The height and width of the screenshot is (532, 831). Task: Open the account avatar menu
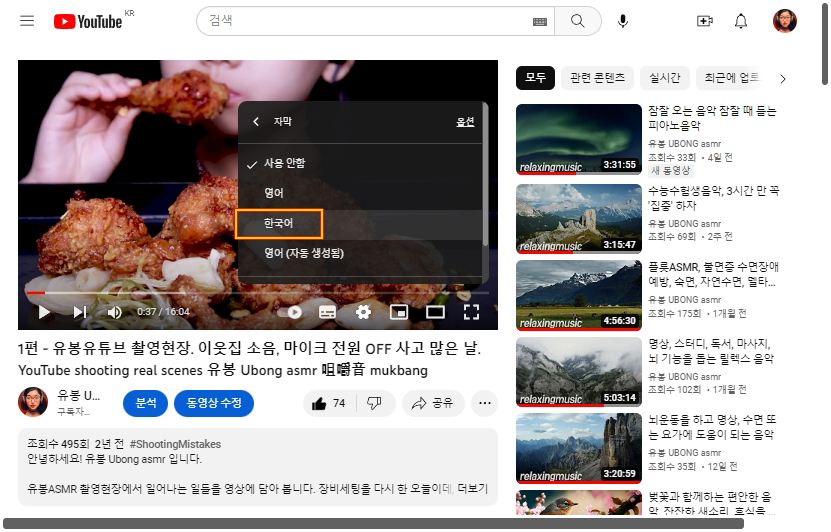pos(785,21)
